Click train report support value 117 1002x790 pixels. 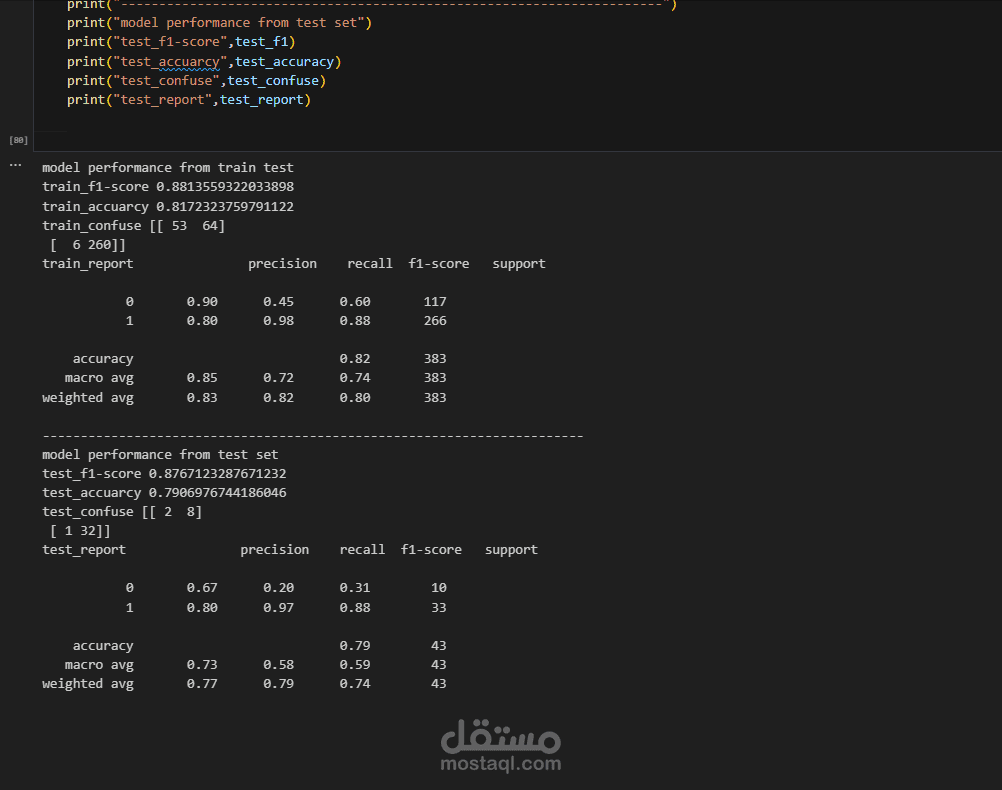point(435,302)
